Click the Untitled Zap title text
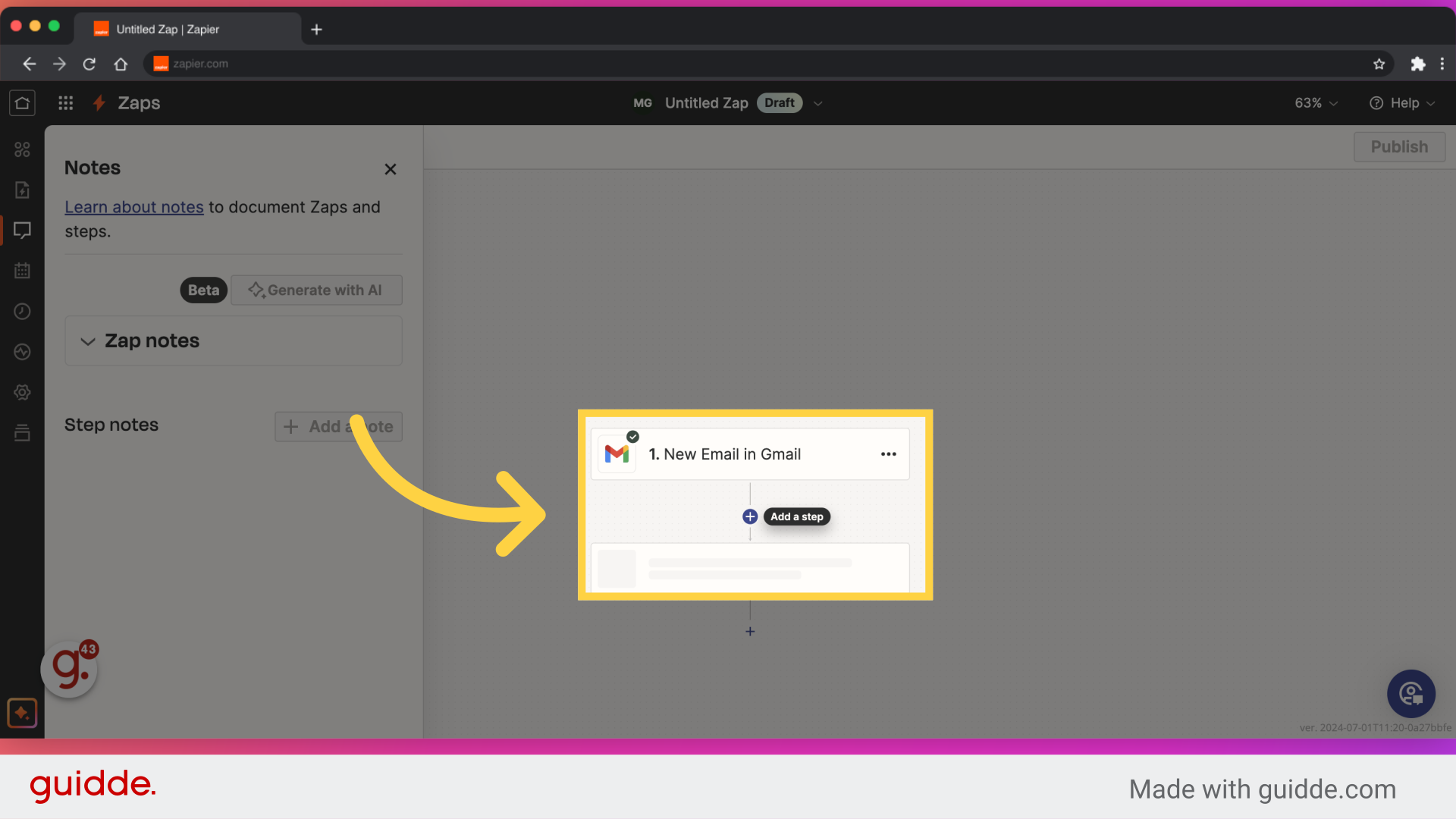The width and height of the screenshot is (1456, 819). point(706,103)
